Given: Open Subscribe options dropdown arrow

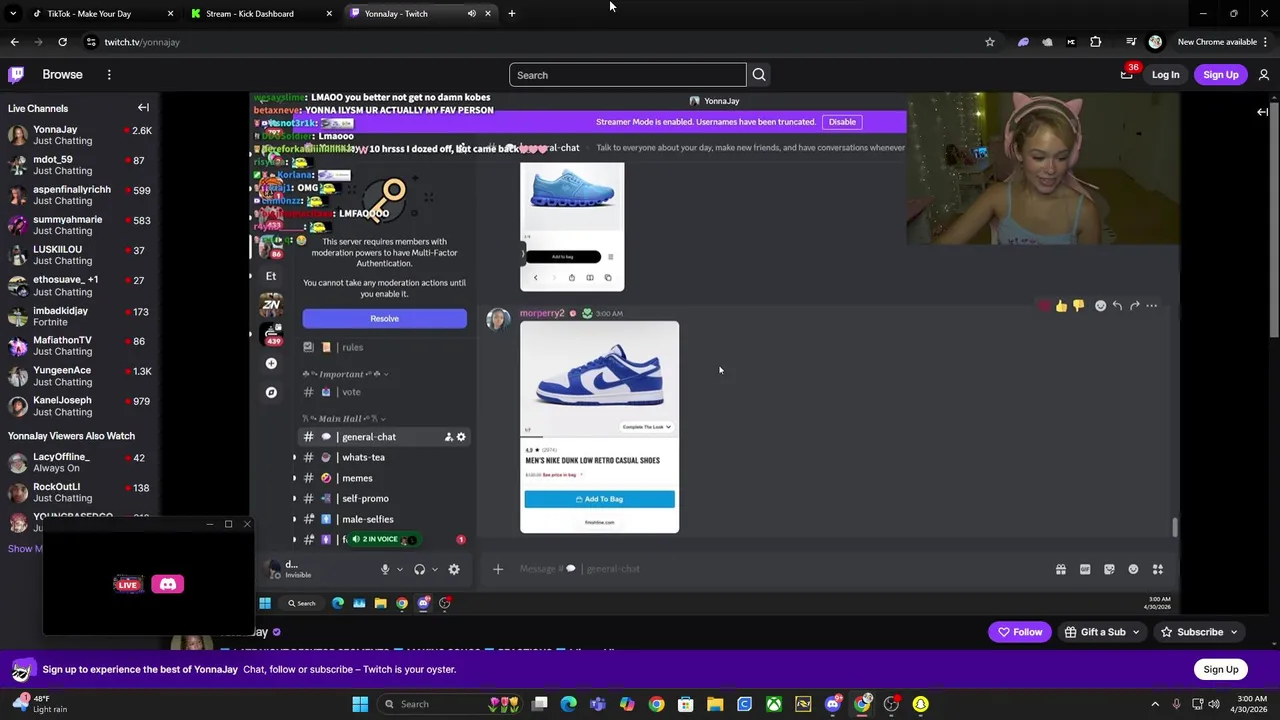Looking at the screenshot, I should [x=1233, y=632].
